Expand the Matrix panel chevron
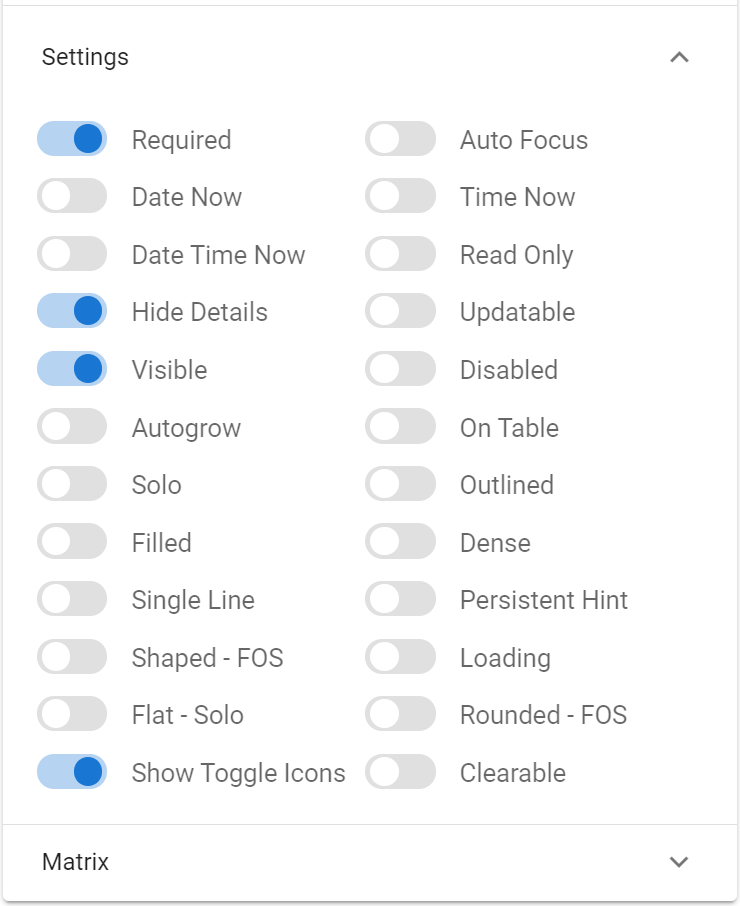This screenshot has width=740, height=906. [x=679, y=862]
